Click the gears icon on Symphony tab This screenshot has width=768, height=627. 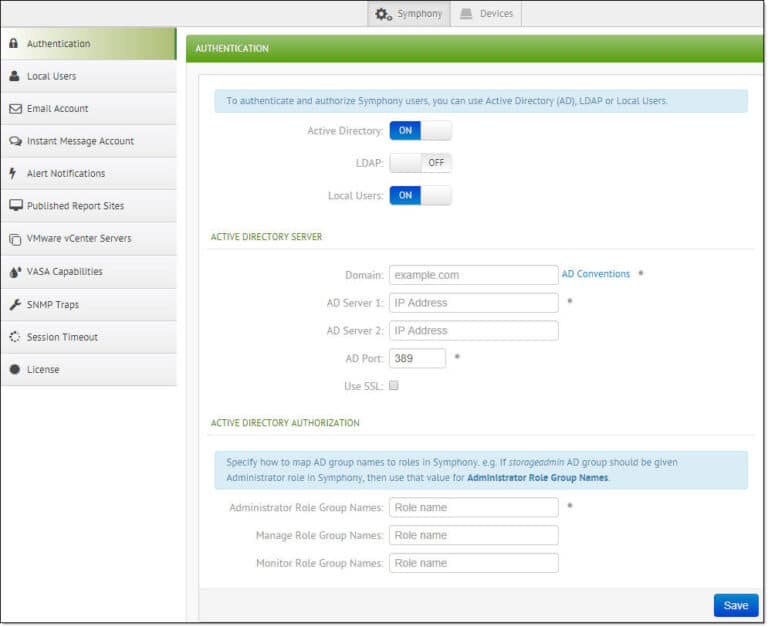pyautogui.click(x=384, y=14)
